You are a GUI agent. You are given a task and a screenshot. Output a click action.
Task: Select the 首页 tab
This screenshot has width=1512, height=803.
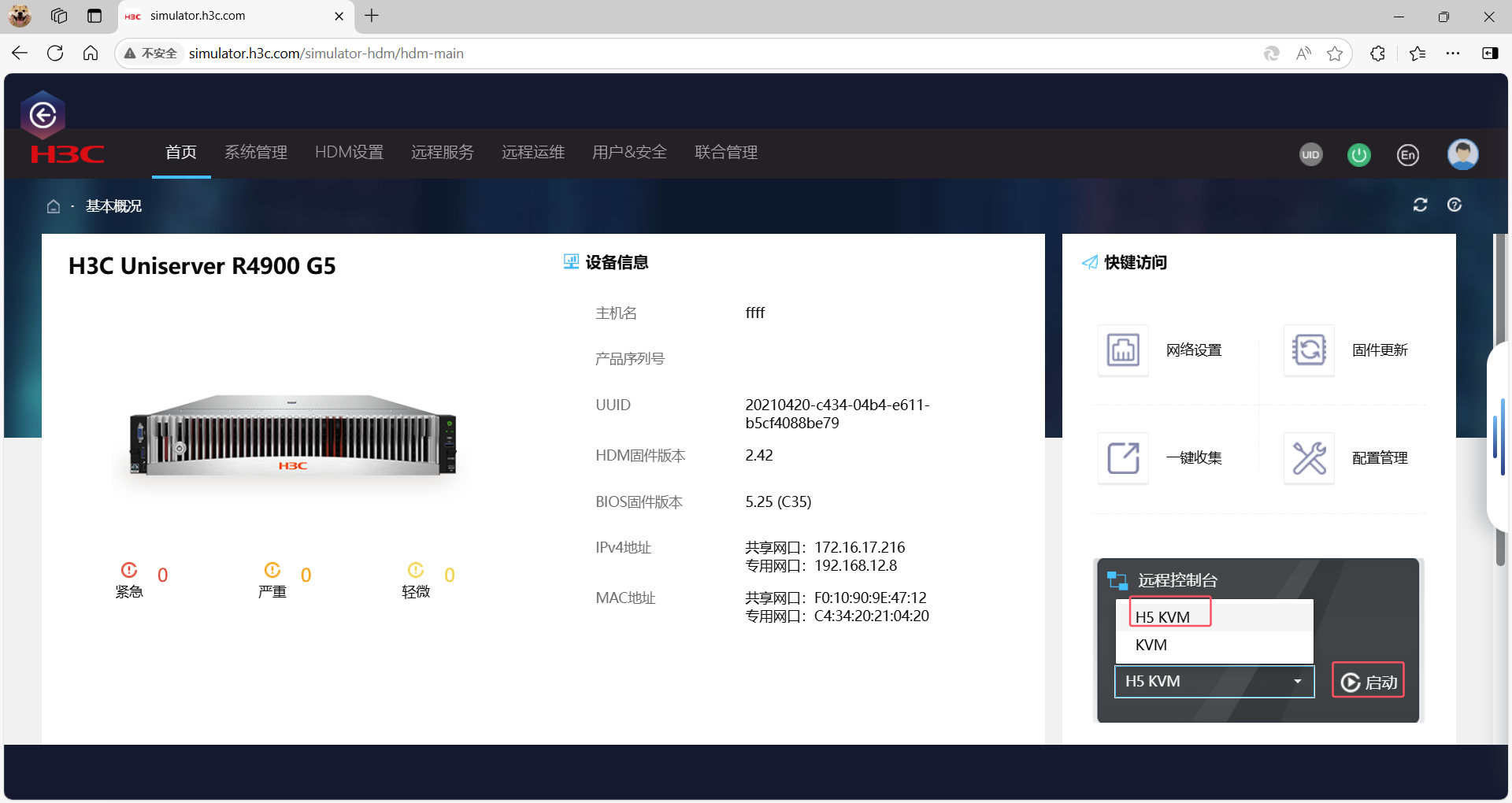pyautogui.click(x=181, y=152)
